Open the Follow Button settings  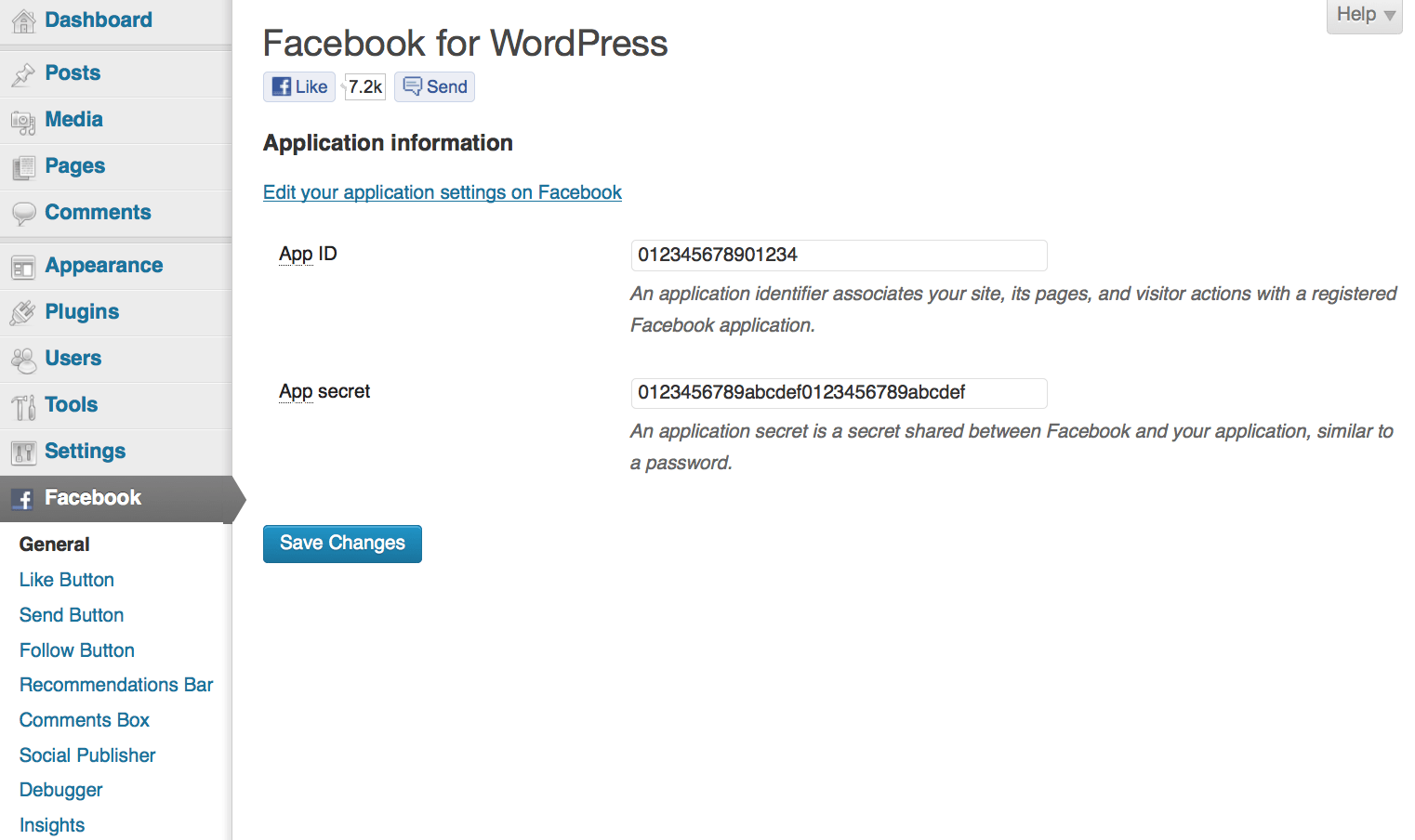coord(77,650)
